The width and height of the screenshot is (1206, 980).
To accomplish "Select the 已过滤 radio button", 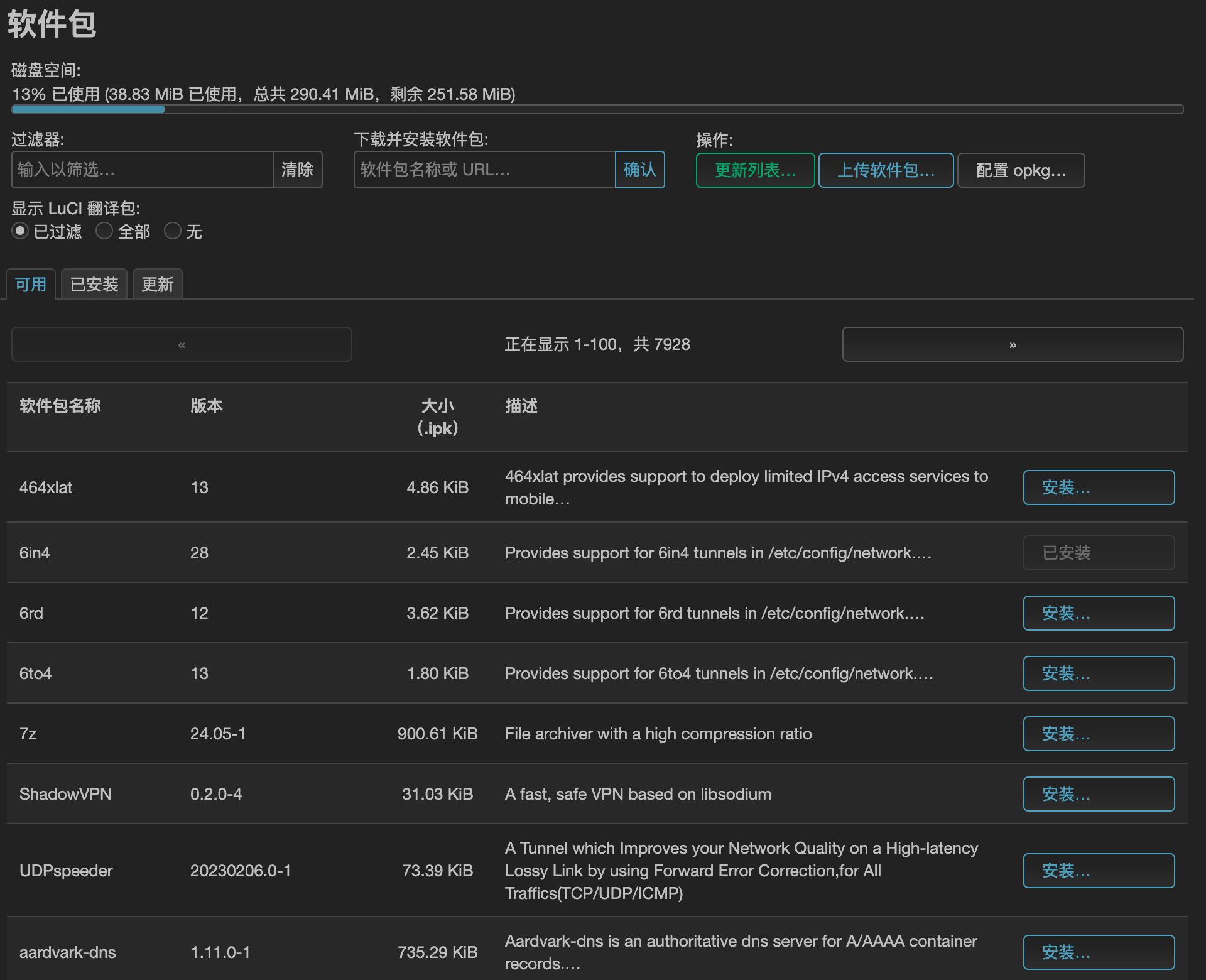I will pos(20,231).
